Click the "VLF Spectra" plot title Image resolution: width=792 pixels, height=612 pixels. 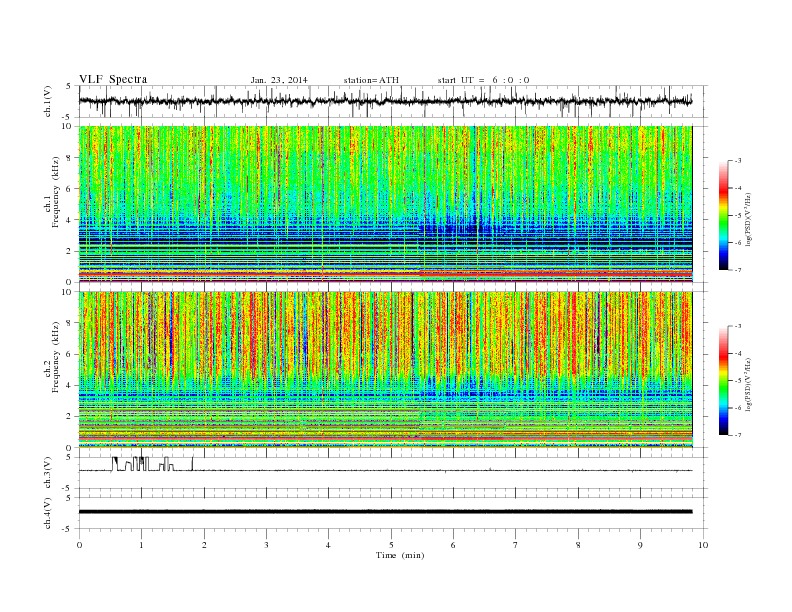(113, 79)
